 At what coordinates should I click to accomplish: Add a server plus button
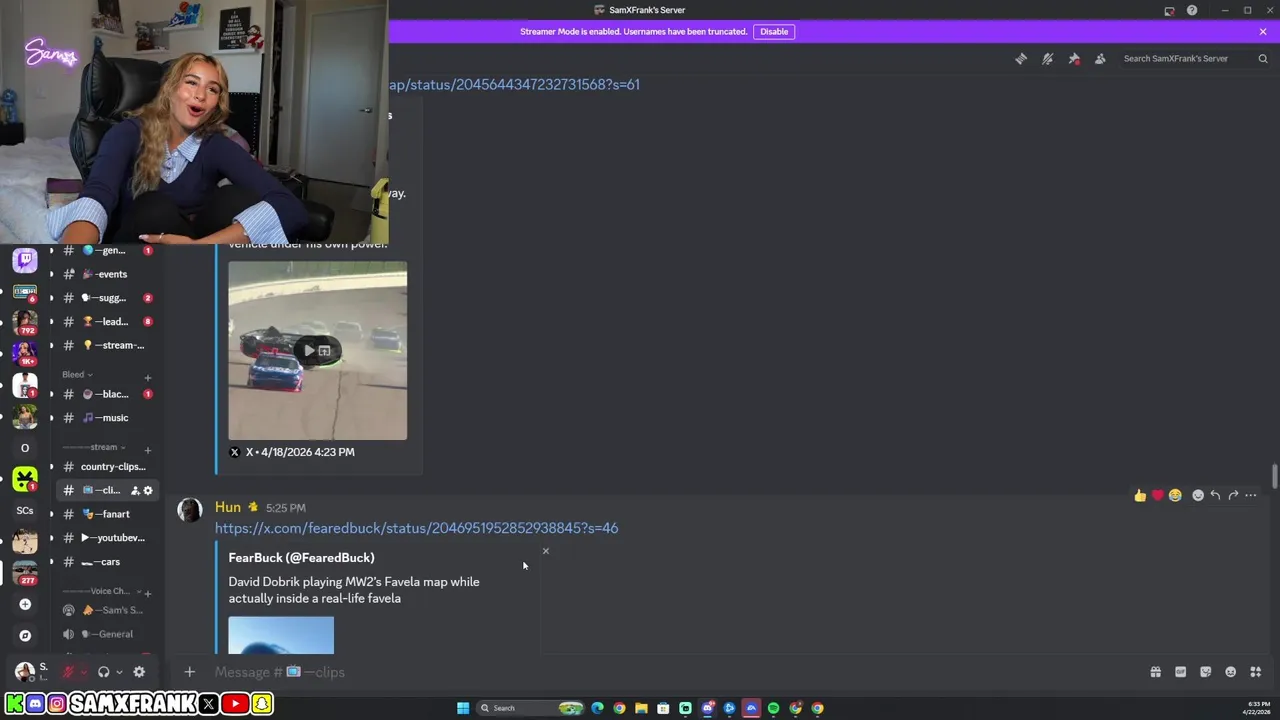[x=25, y=604]
